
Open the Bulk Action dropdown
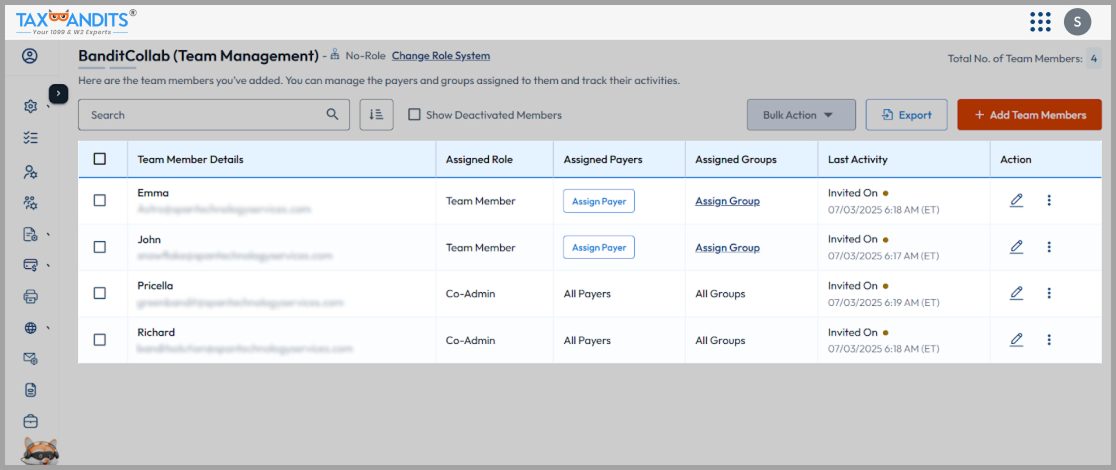click(x=801, y=115)
